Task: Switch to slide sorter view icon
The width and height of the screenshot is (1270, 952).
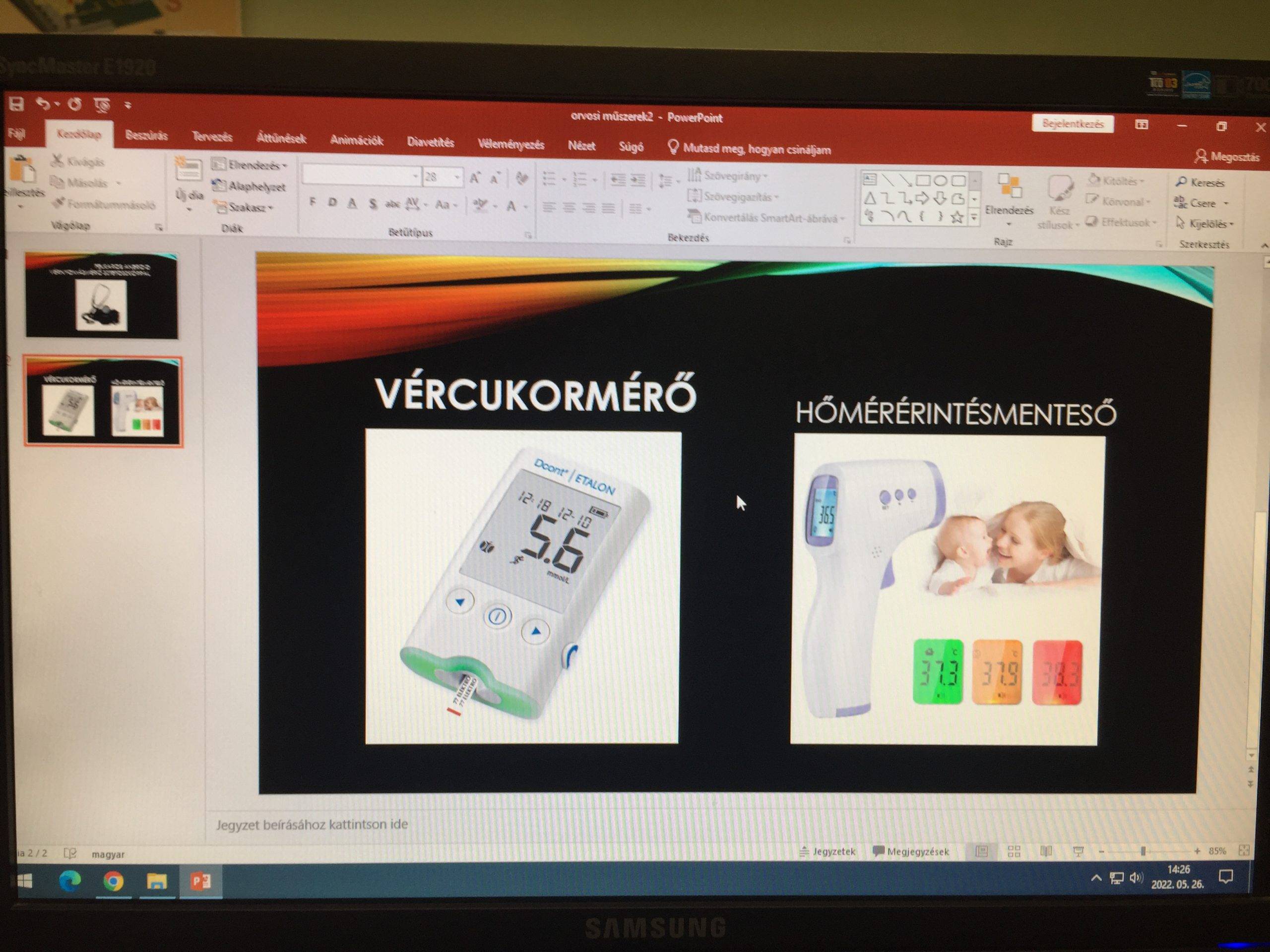Action: [x=1014, y=851]
